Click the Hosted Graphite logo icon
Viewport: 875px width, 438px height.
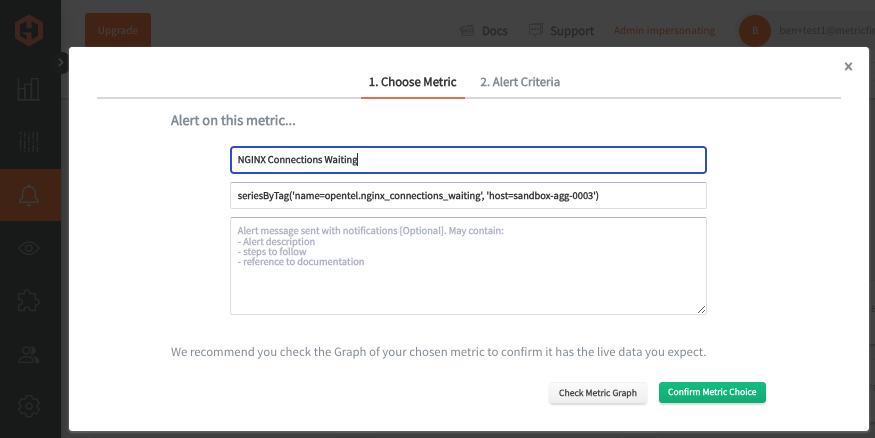(29, 30)
